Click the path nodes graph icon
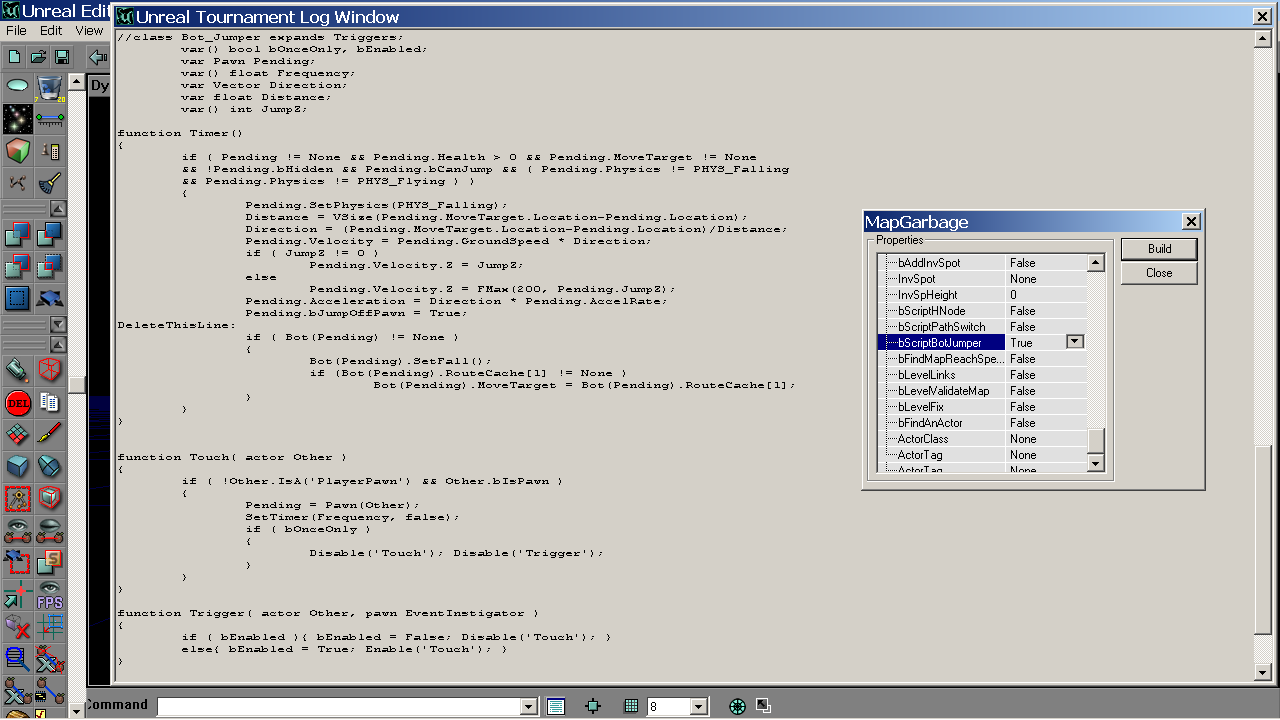1280x720 pixels. click(17, 182)
